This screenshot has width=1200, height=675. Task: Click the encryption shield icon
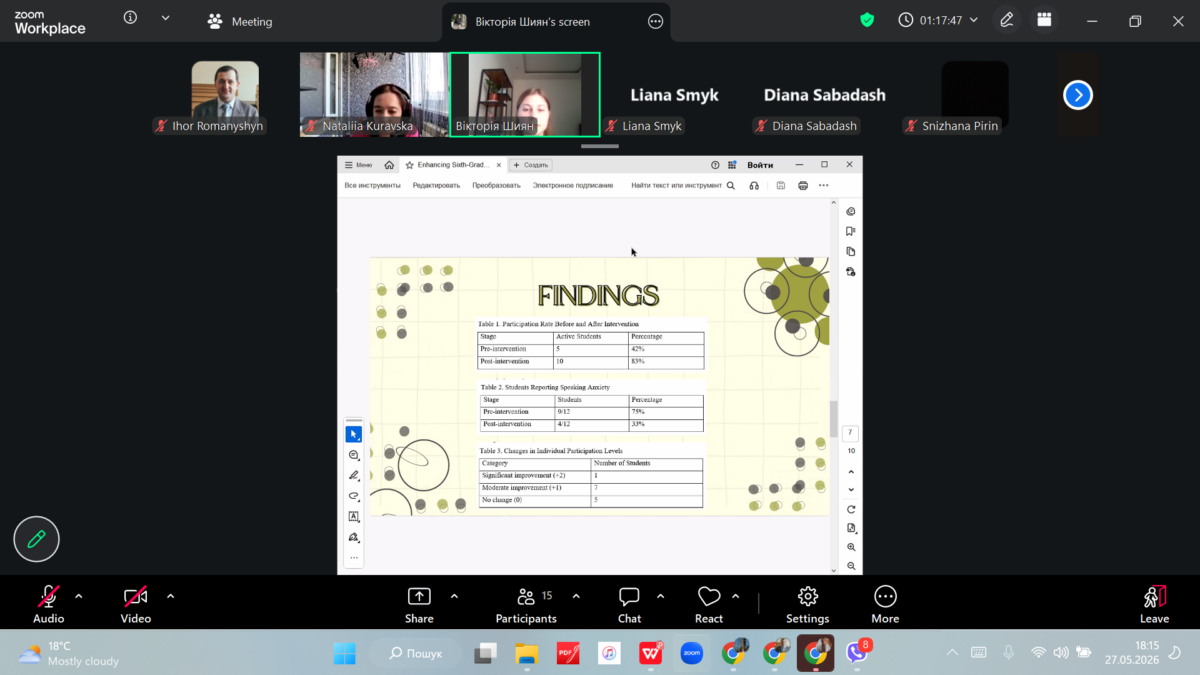point(867,20)
